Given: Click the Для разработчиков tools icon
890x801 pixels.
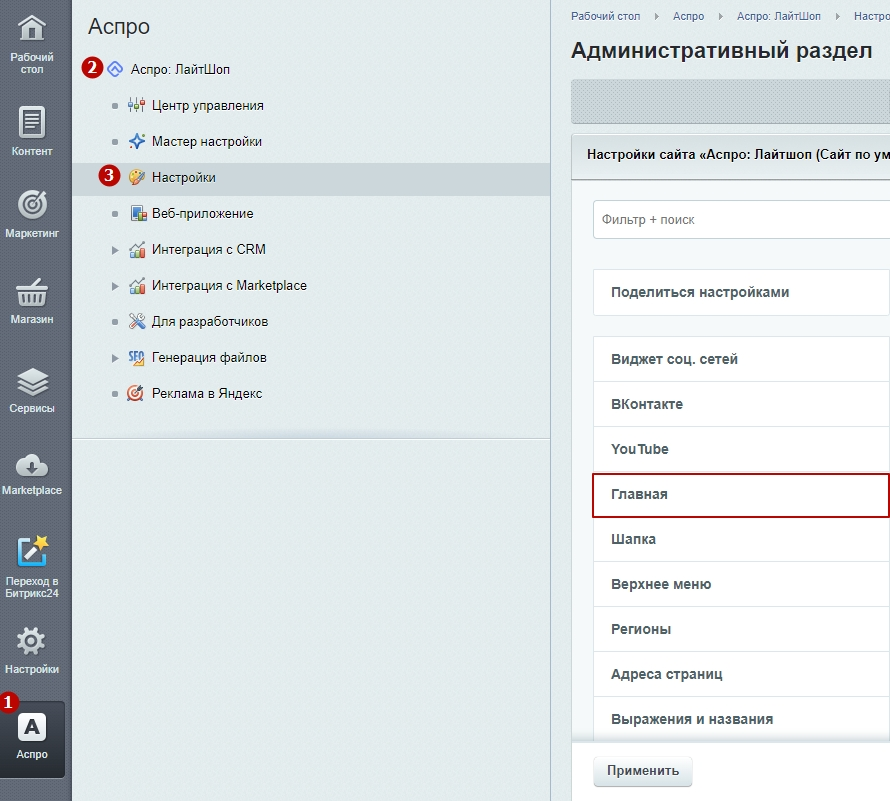Looking at the screenshot, I should click(x=137, y=321).
